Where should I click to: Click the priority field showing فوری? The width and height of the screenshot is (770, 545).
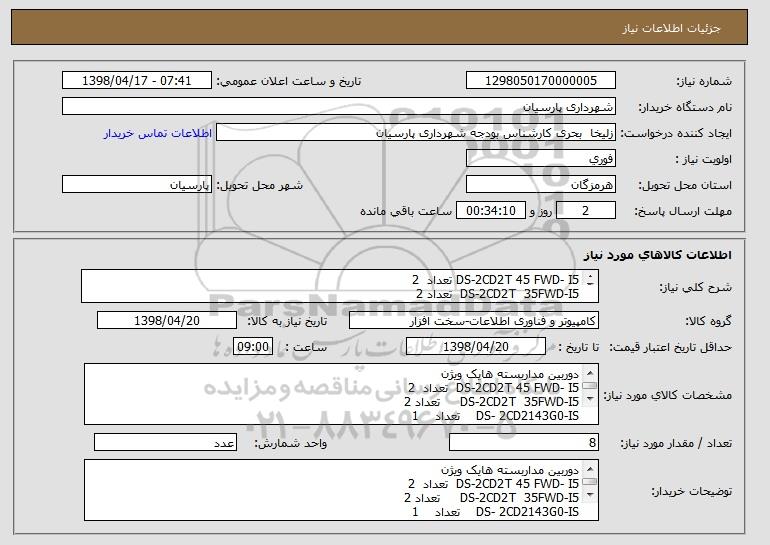(x=541, y=159)
